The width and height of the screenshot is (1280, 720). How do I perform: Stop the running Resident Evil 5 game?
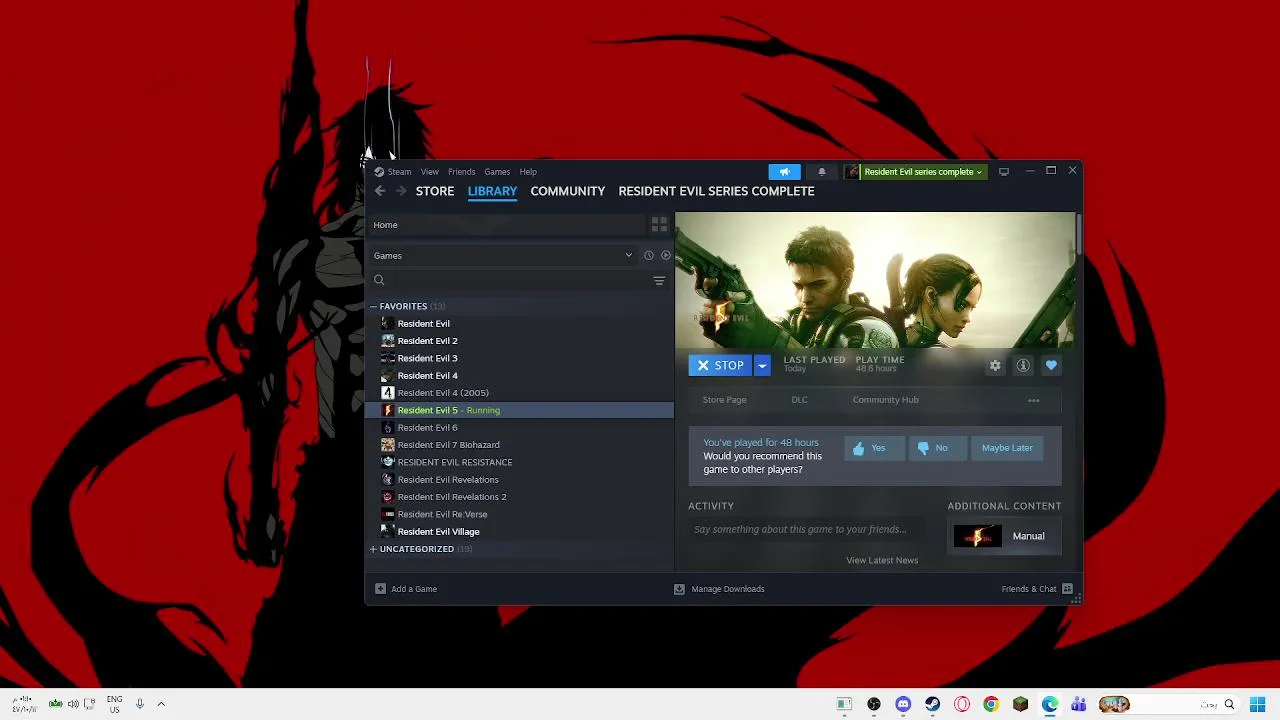click(720, 366)
